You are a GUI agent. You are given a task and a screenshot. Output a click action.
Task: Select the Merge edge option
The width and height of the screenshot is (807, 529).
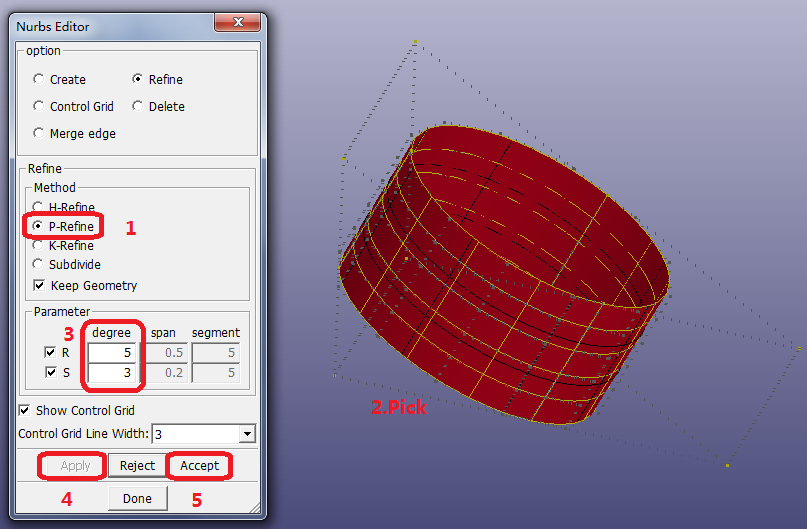click(x=39, y=133)
